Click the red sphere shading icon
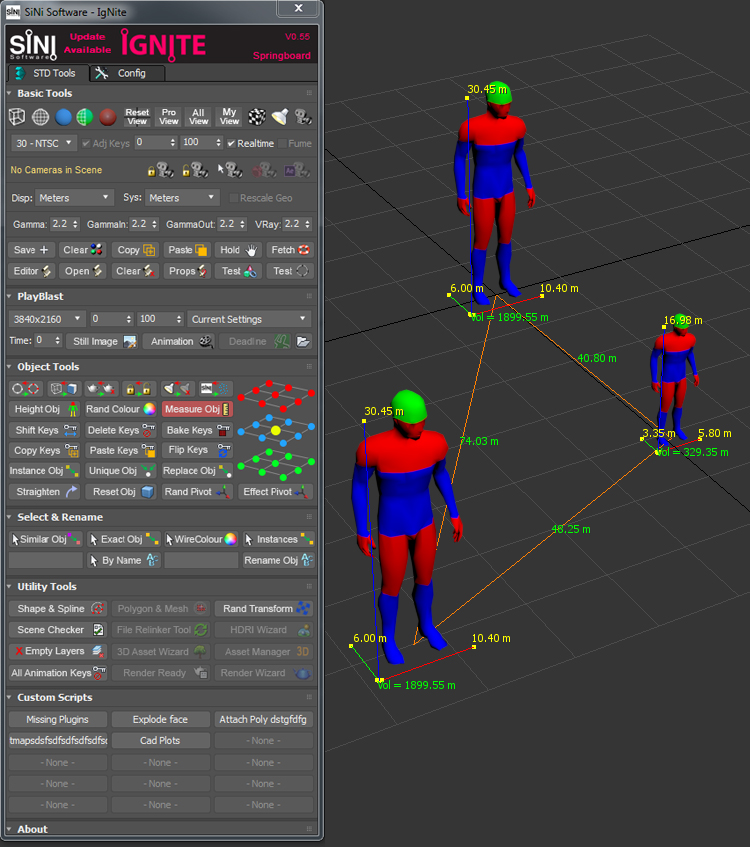 [108, 117]
